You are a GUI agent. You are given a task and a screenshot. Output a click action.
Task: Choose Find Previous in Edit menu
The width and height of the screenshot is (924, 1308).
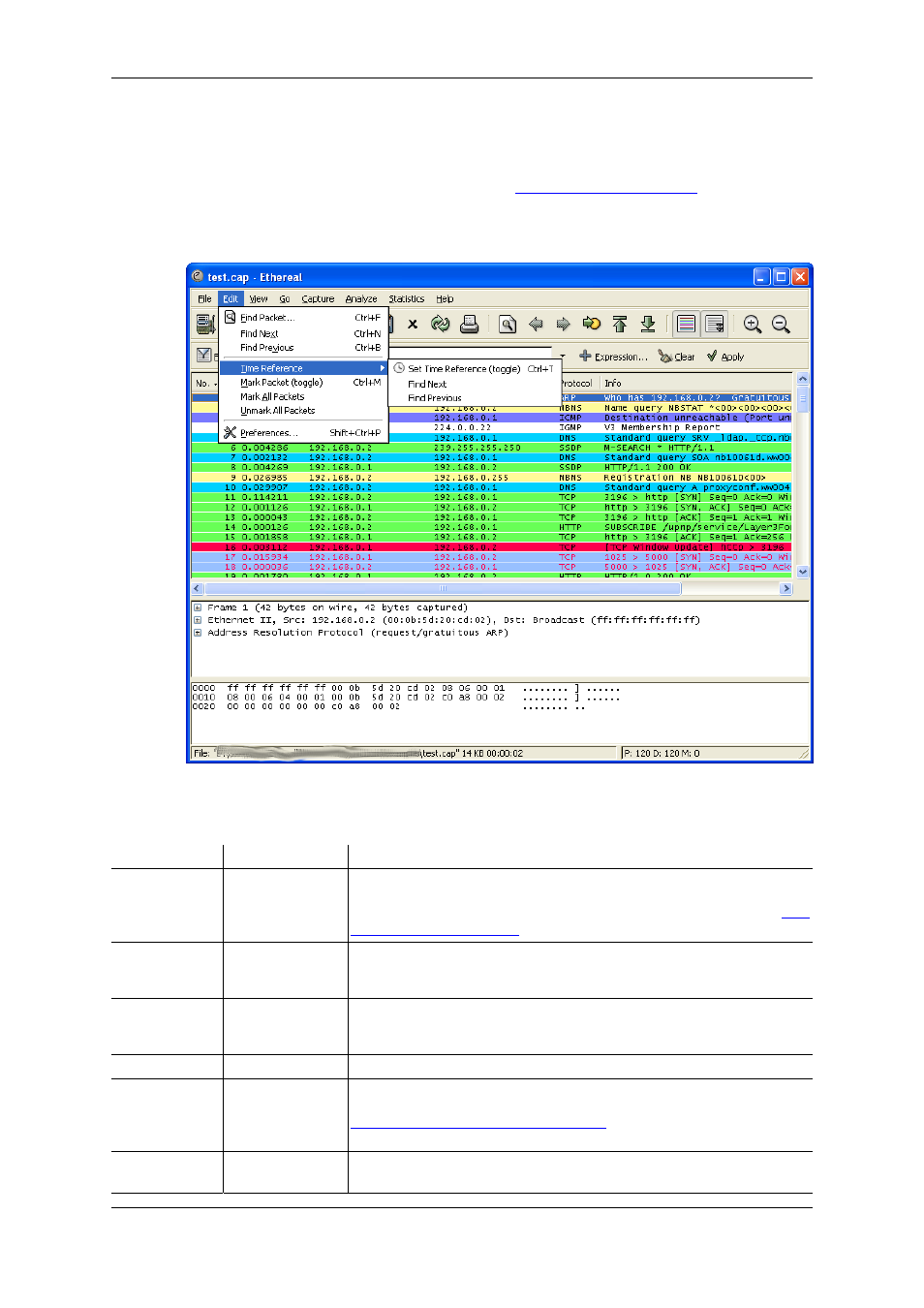303,347
